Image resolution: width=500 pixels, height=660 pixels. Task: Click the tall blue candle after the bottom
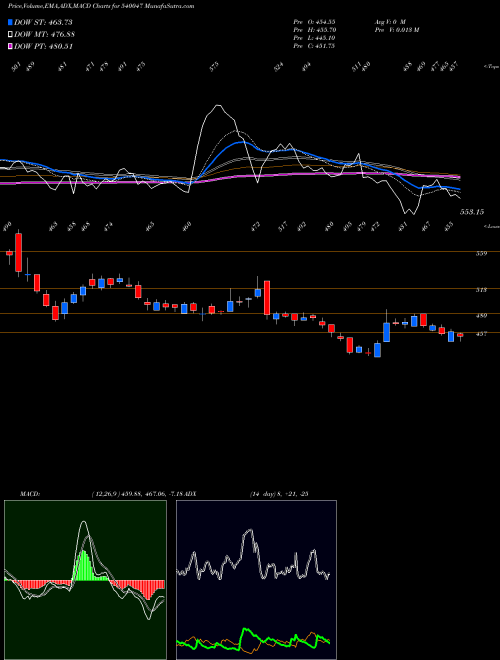click(x=386, y=332)
